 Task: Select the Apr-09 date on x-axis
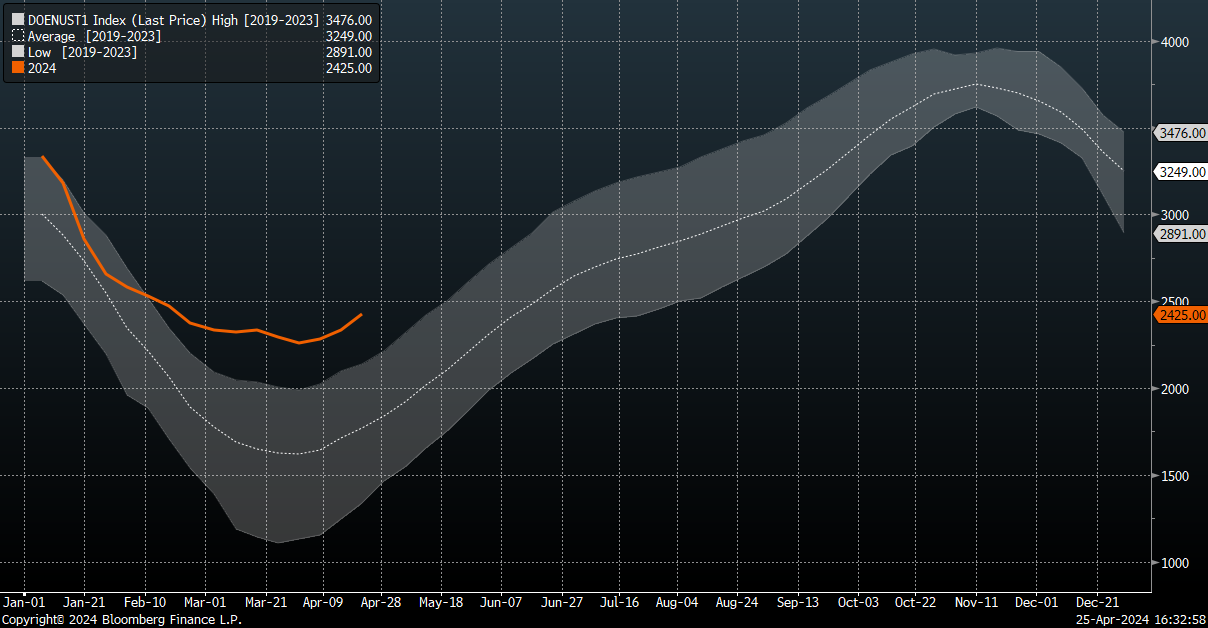(322, 603)
